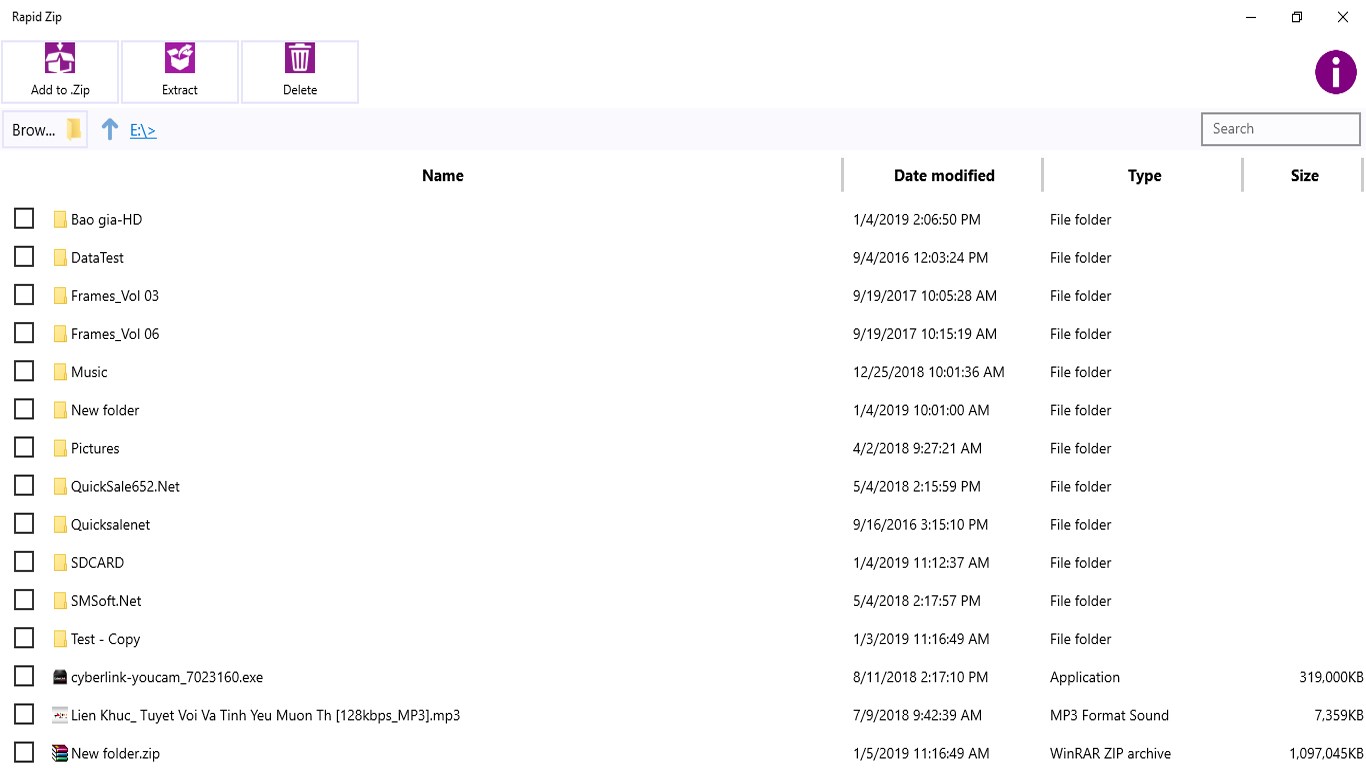Click the cyberlink-youcam exe file icon
Screen dimensions: 1366x768
point(60,677)
